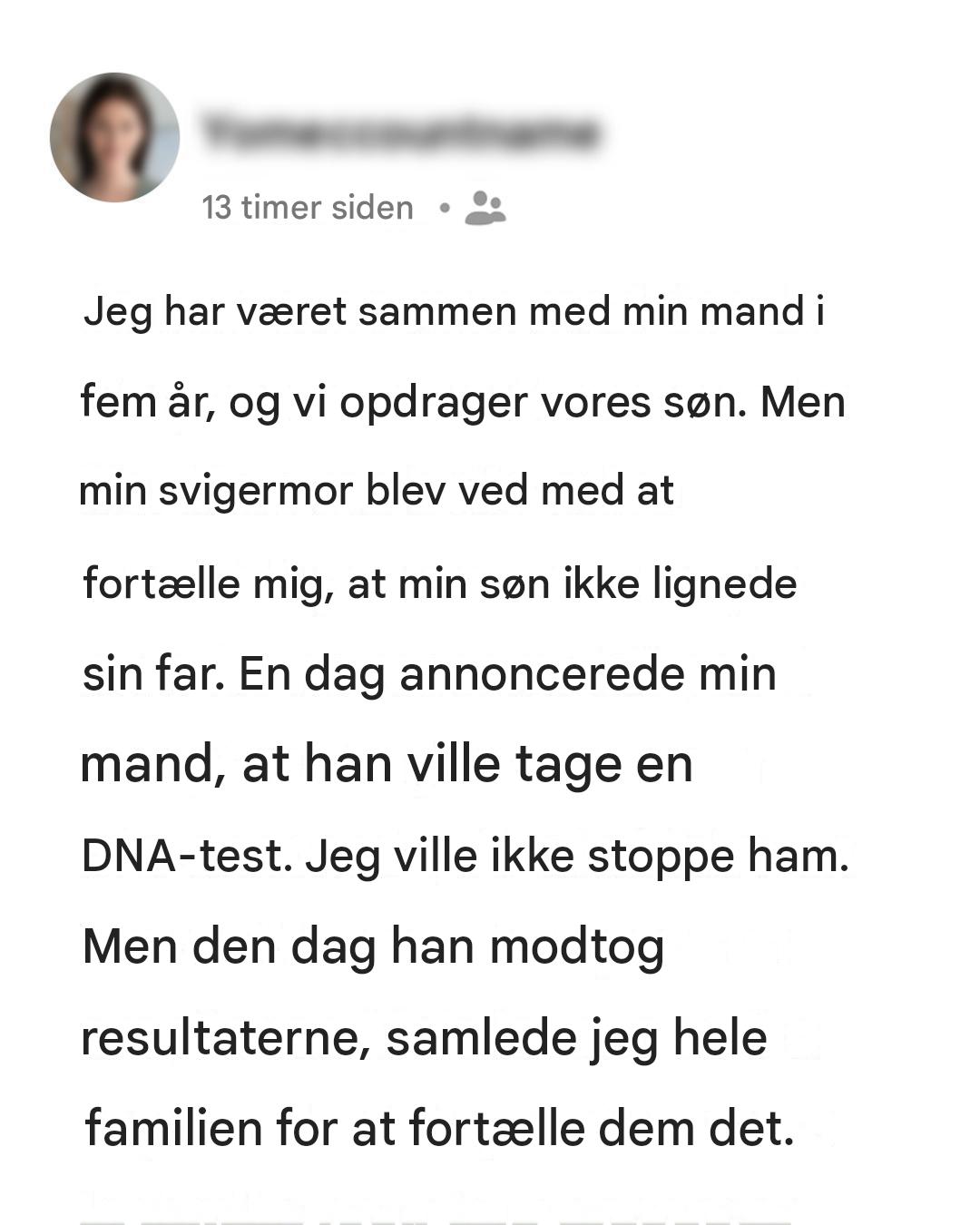Image resolution: width=980 pixels, height=1225 pixels.
Task: Open the poster's profile picture
Action: click(114, 137)
